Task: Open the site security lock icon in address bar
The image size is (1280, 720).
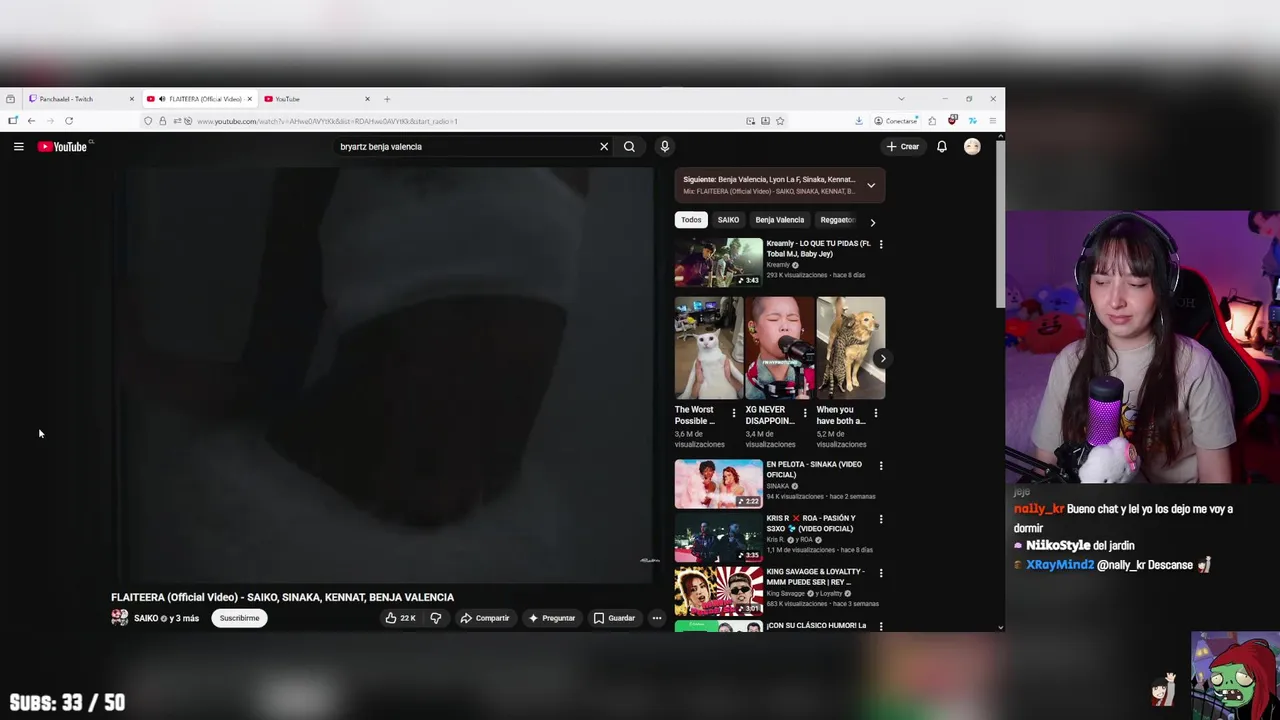Action: (162, 121)
